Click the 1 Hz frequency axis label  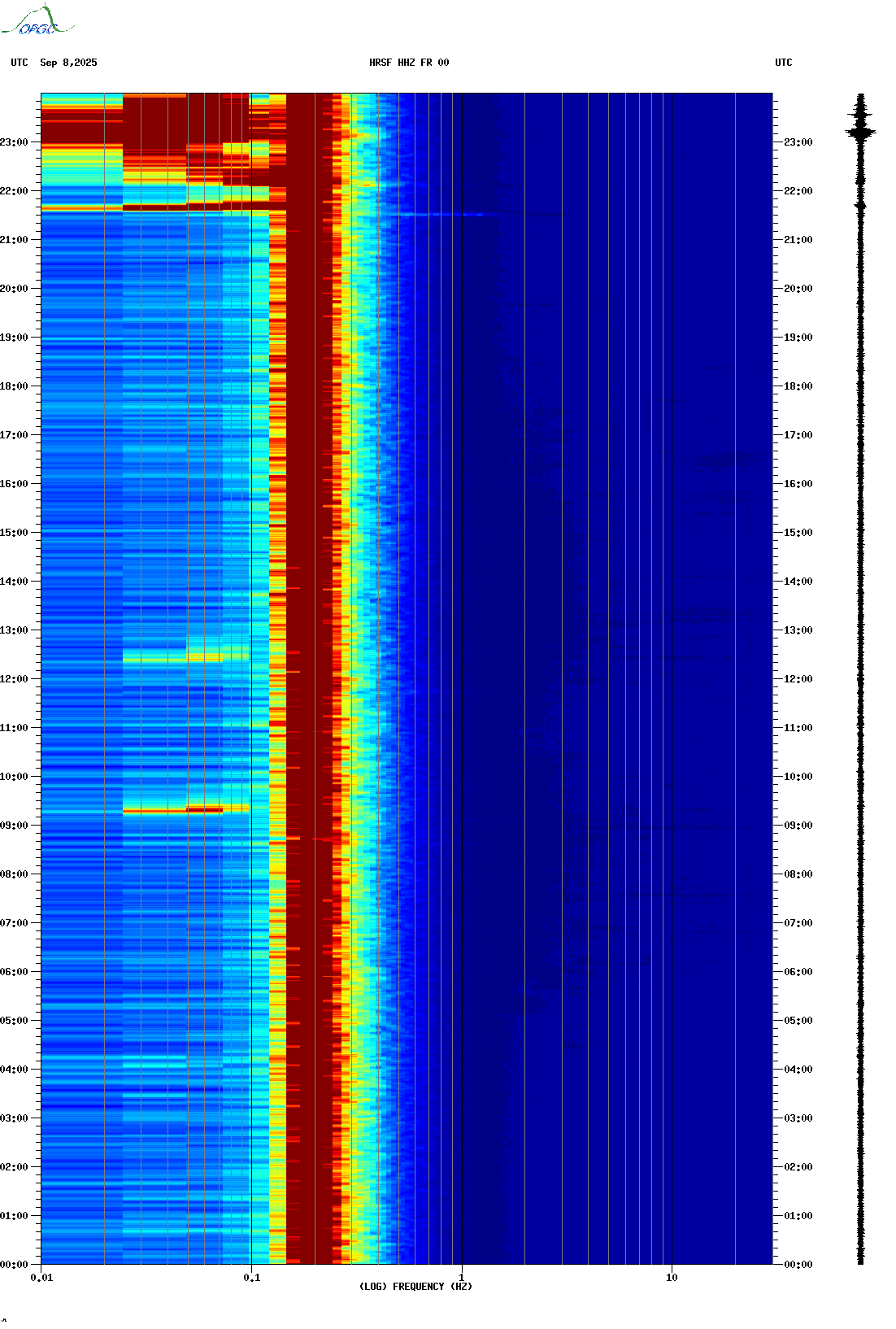point(462,1278)
